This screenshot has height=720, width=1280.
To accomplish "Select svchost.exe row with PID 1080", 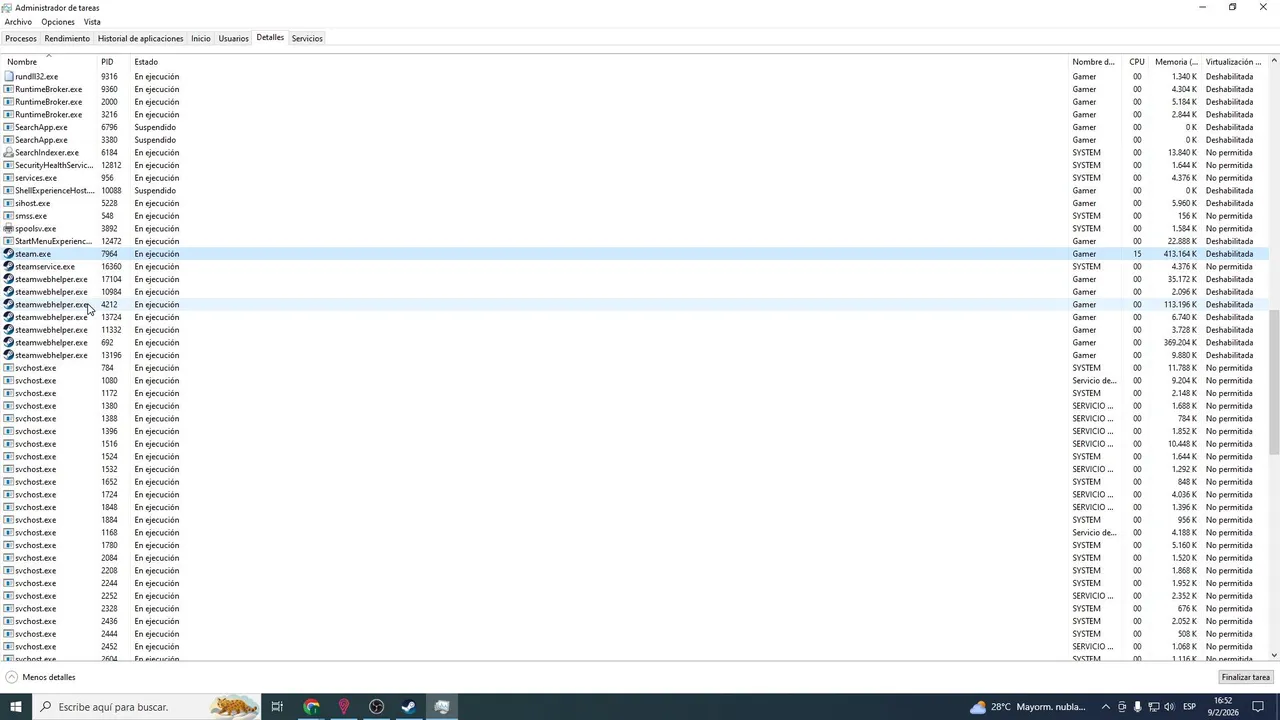I will (635, 380).
